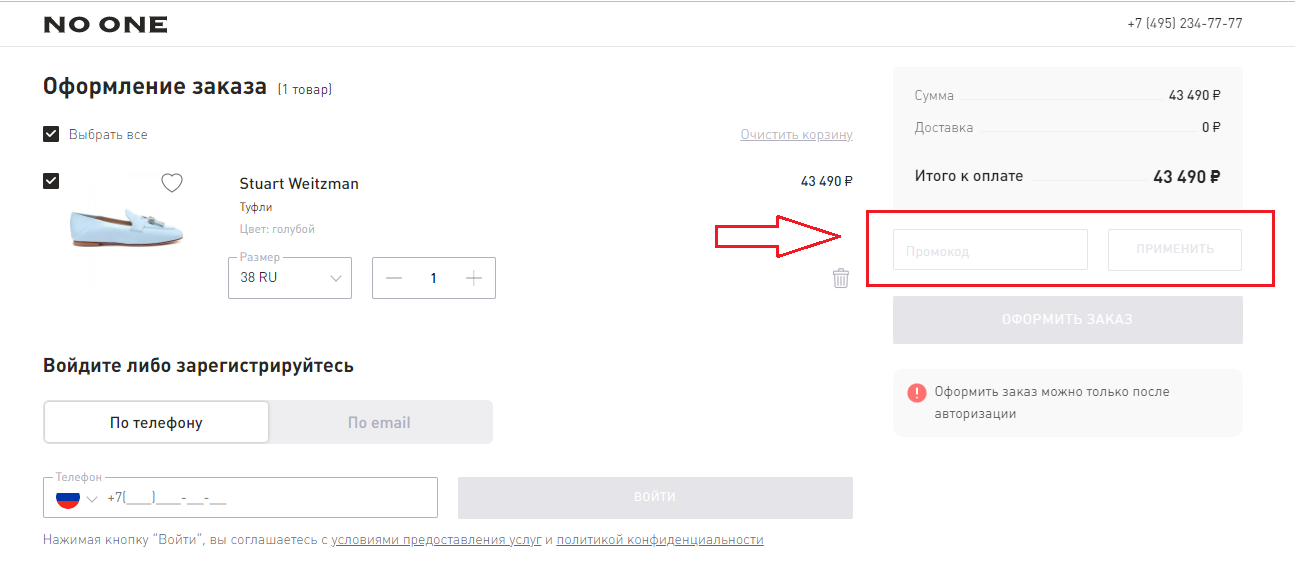Click the 'Очистить корзину' link

[x=796, y=134]
